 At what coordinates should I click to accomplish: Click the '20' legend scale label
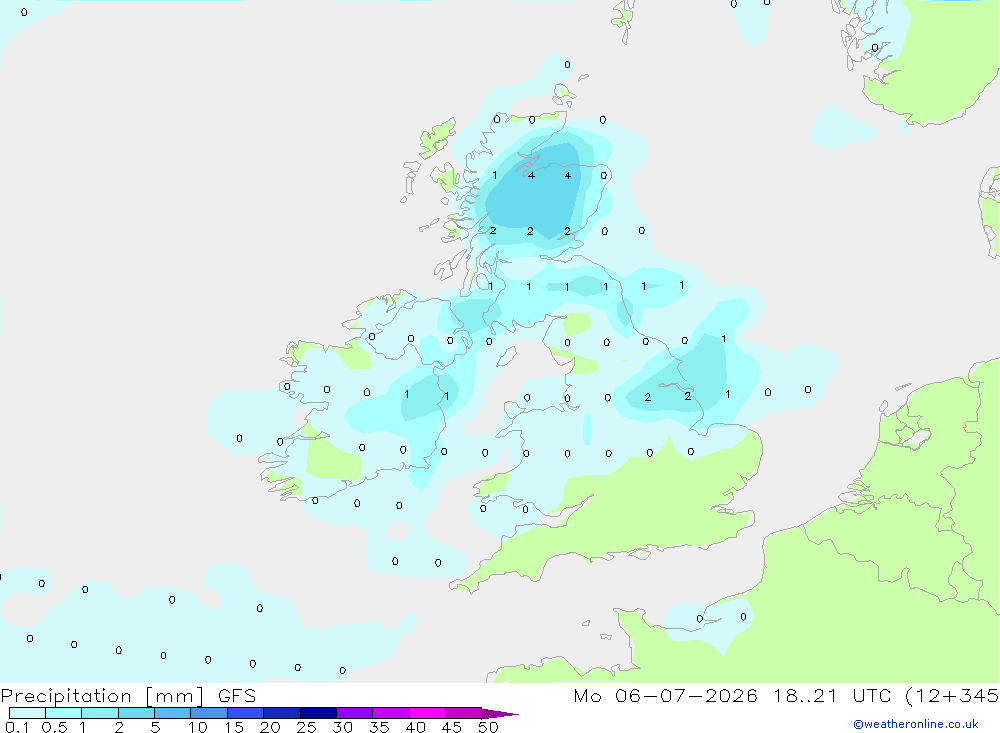[270, 727]
